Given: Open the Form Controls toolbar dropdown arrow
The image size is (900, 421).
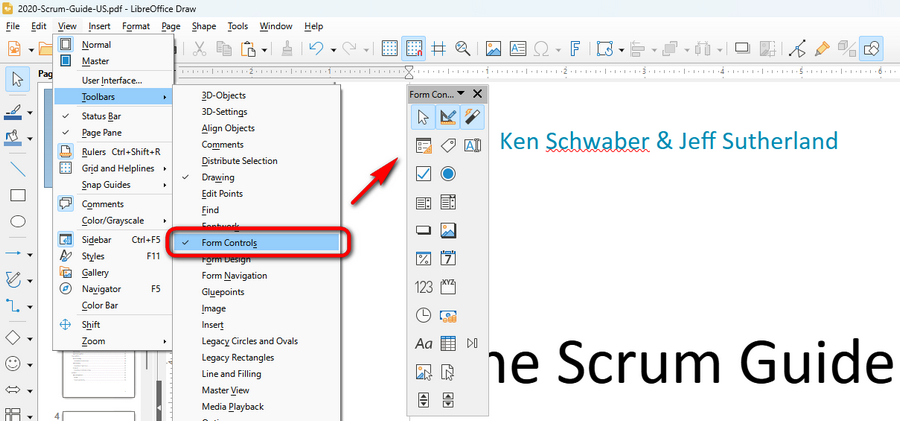Looking at the screenshot, I should [x=463, y=93].
